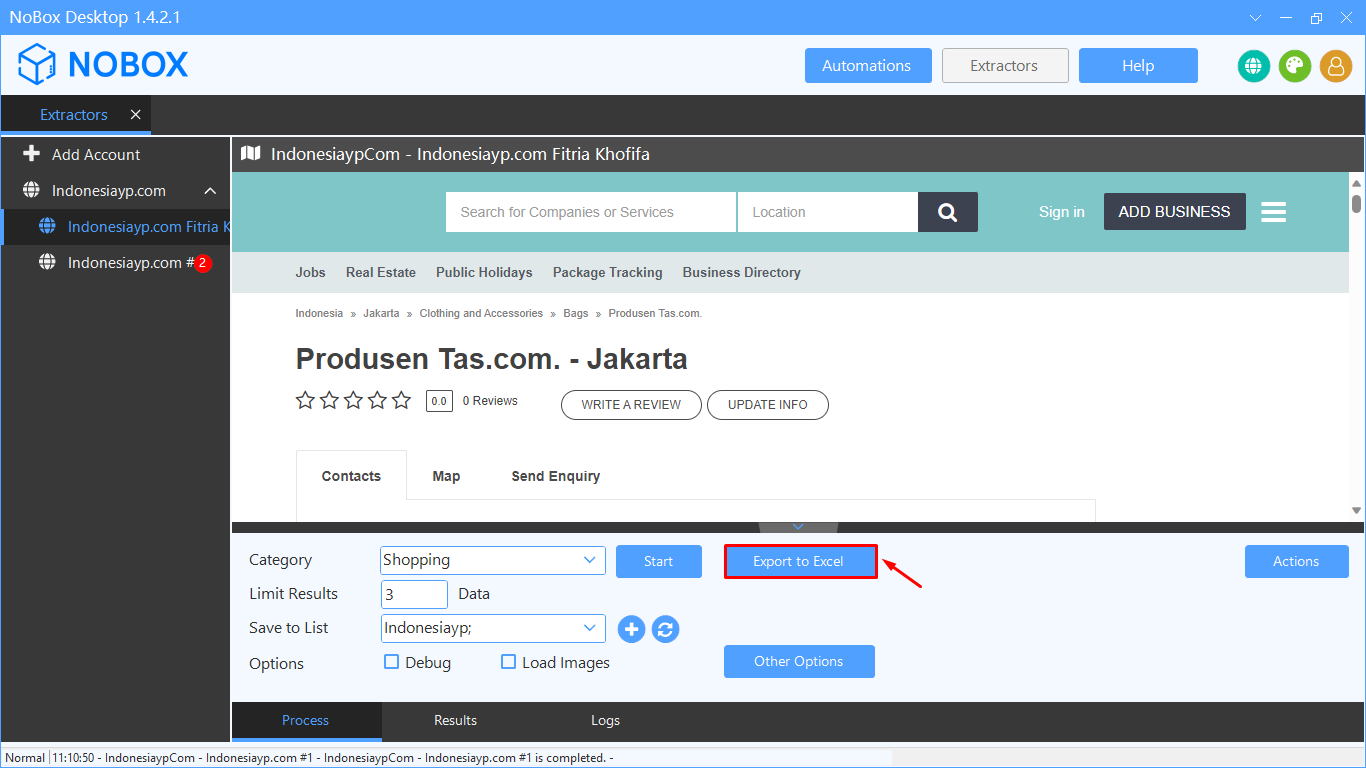The height and width of the screenshot is (768, 1366).
Task: Open the color palette theme icon
Action: click(x=1295, y=66)
